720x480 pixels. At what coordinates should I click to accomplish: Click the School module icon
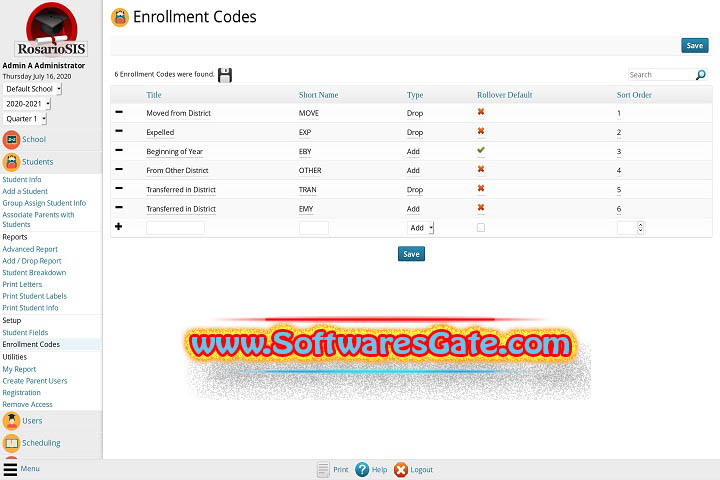point(11,139)
